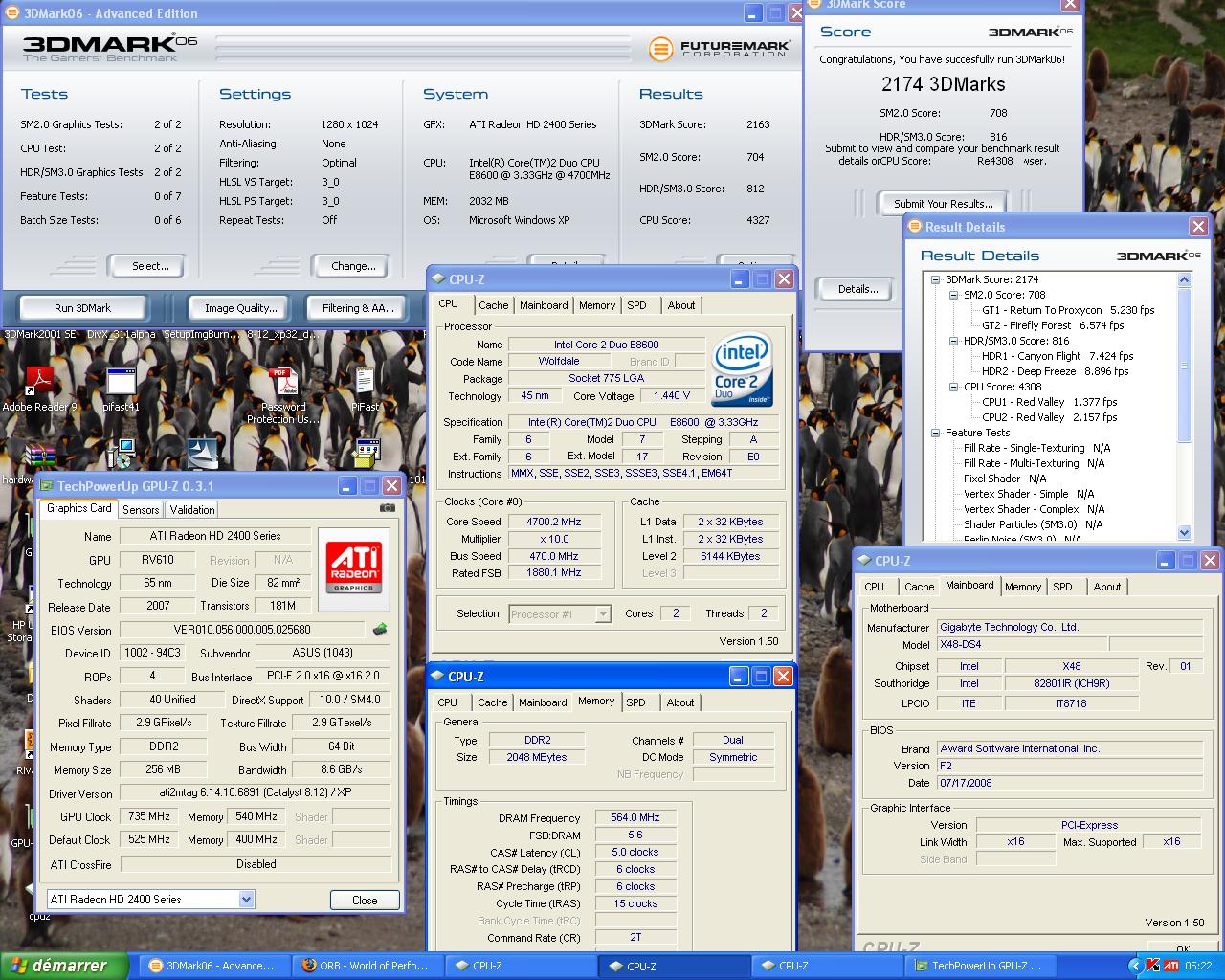The width and height of the screenshot is (1225, 980).
Task: Click the Run 3DMark button
Action: [83, 308]
